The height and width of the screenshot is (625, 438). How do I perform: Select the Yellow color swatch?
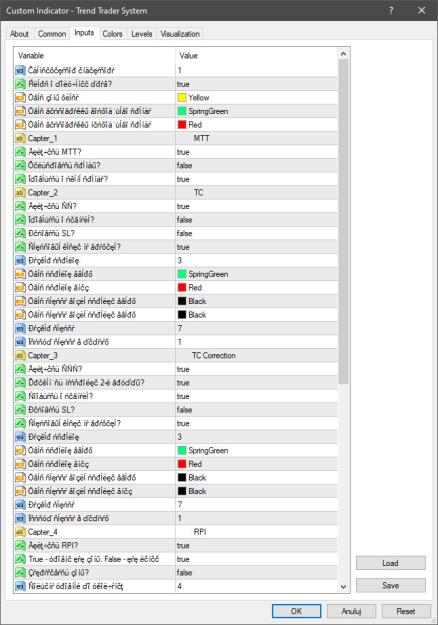pos(182,97)
